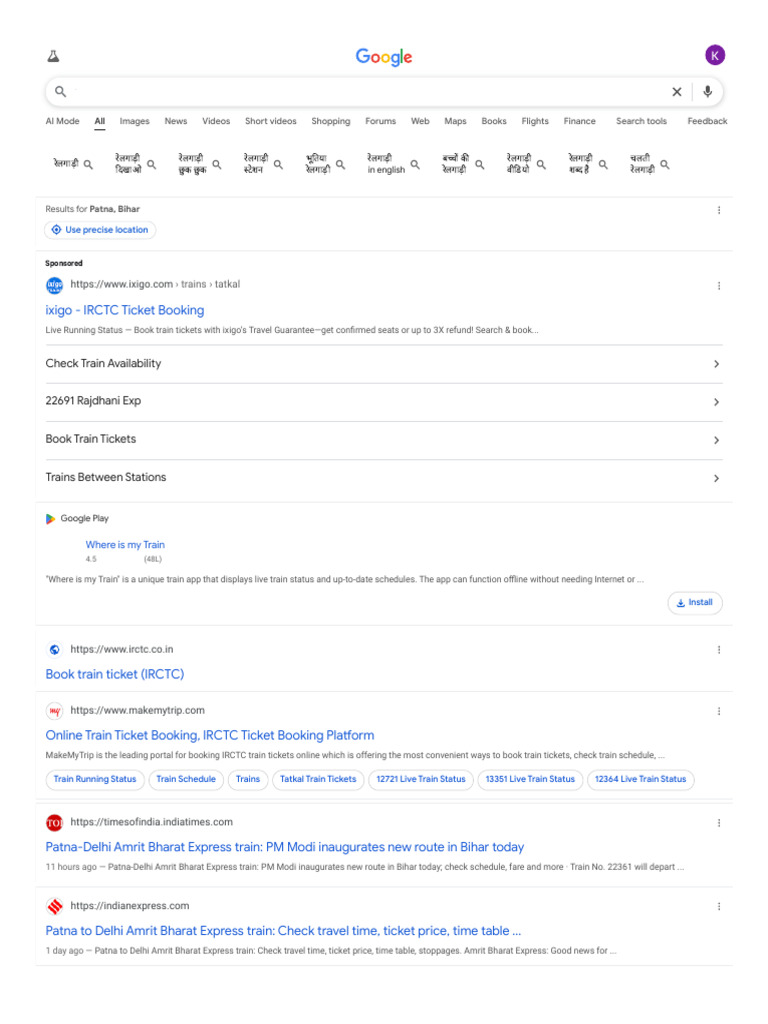Image resolution: width=768 pixels, height=1024 pixels.
Task: Switch to the News tab
Action: (x=176, y=121)
